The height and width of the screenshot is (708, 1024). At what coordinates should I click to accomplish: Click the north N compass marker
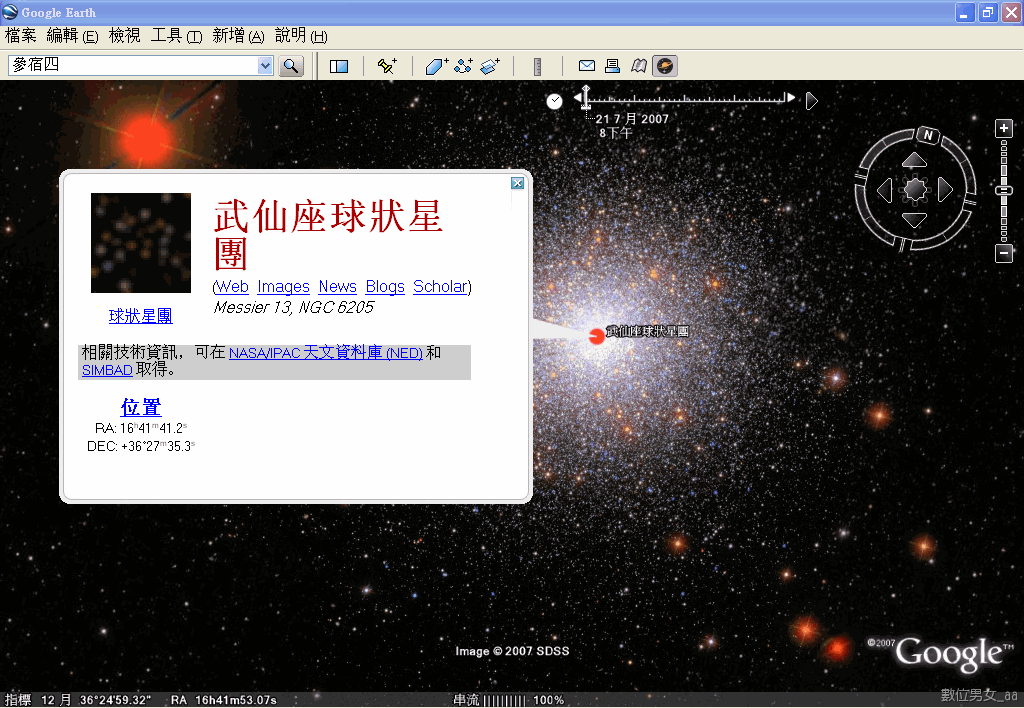(927, 135)
